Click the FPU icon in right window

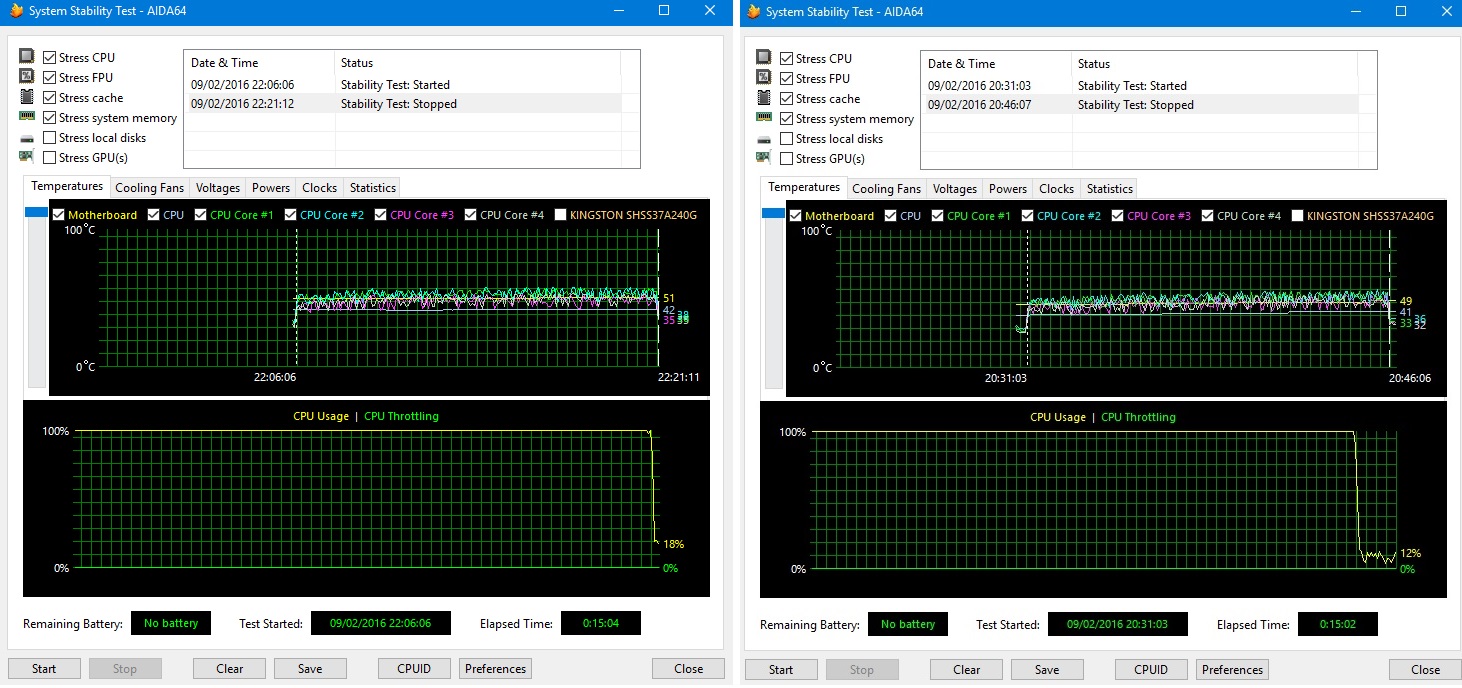[764, 78]
